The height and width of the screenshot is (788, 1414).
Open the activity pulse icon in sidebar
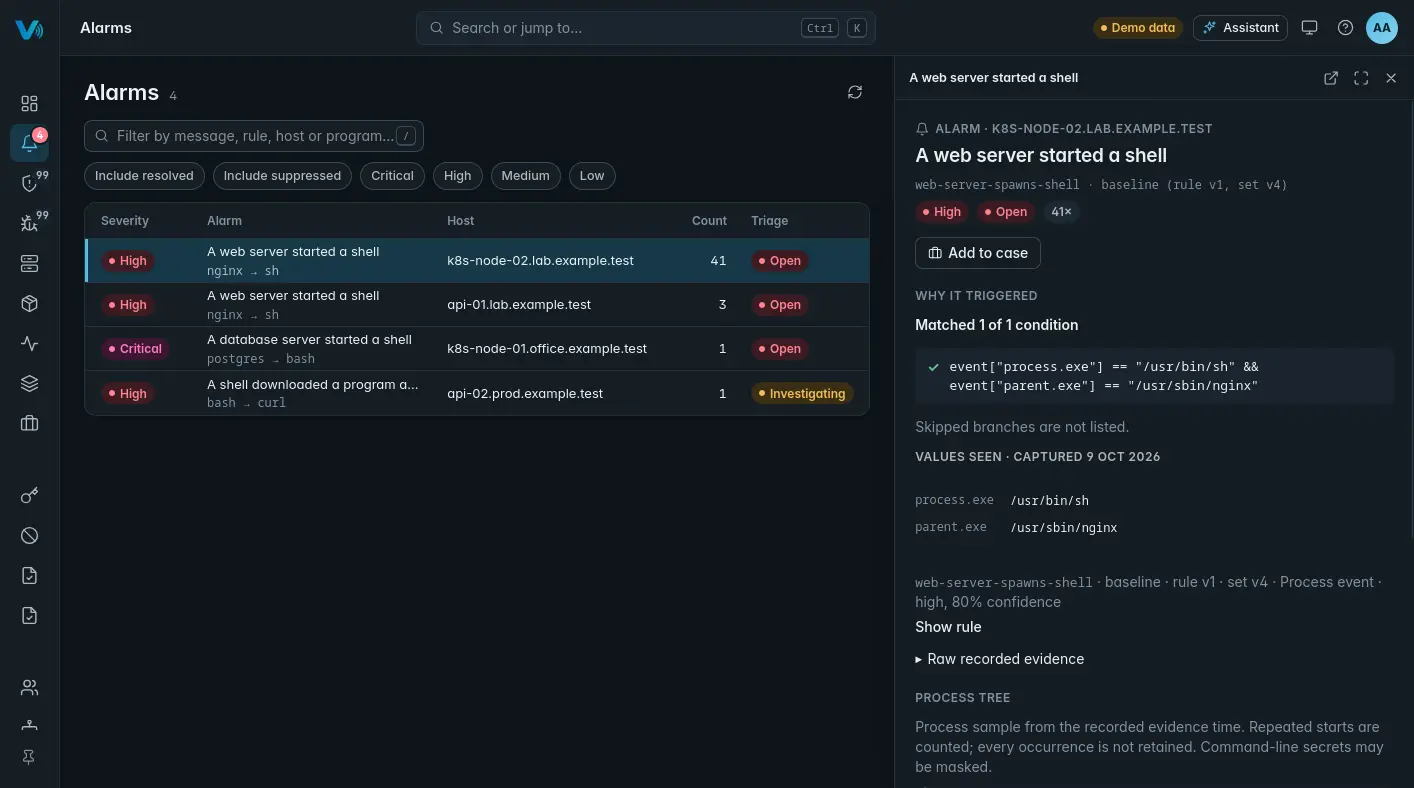coord(29,344)
